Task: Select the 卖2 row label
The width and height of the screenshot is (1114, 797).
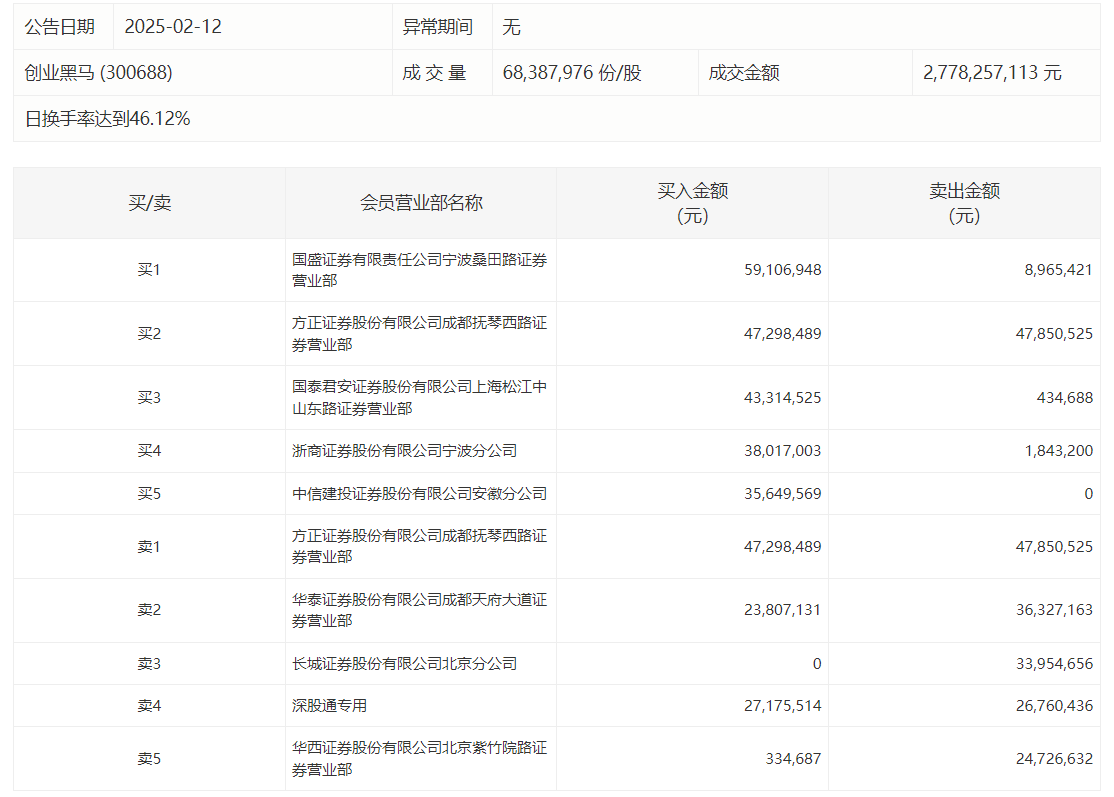Action: pos(149,610)
